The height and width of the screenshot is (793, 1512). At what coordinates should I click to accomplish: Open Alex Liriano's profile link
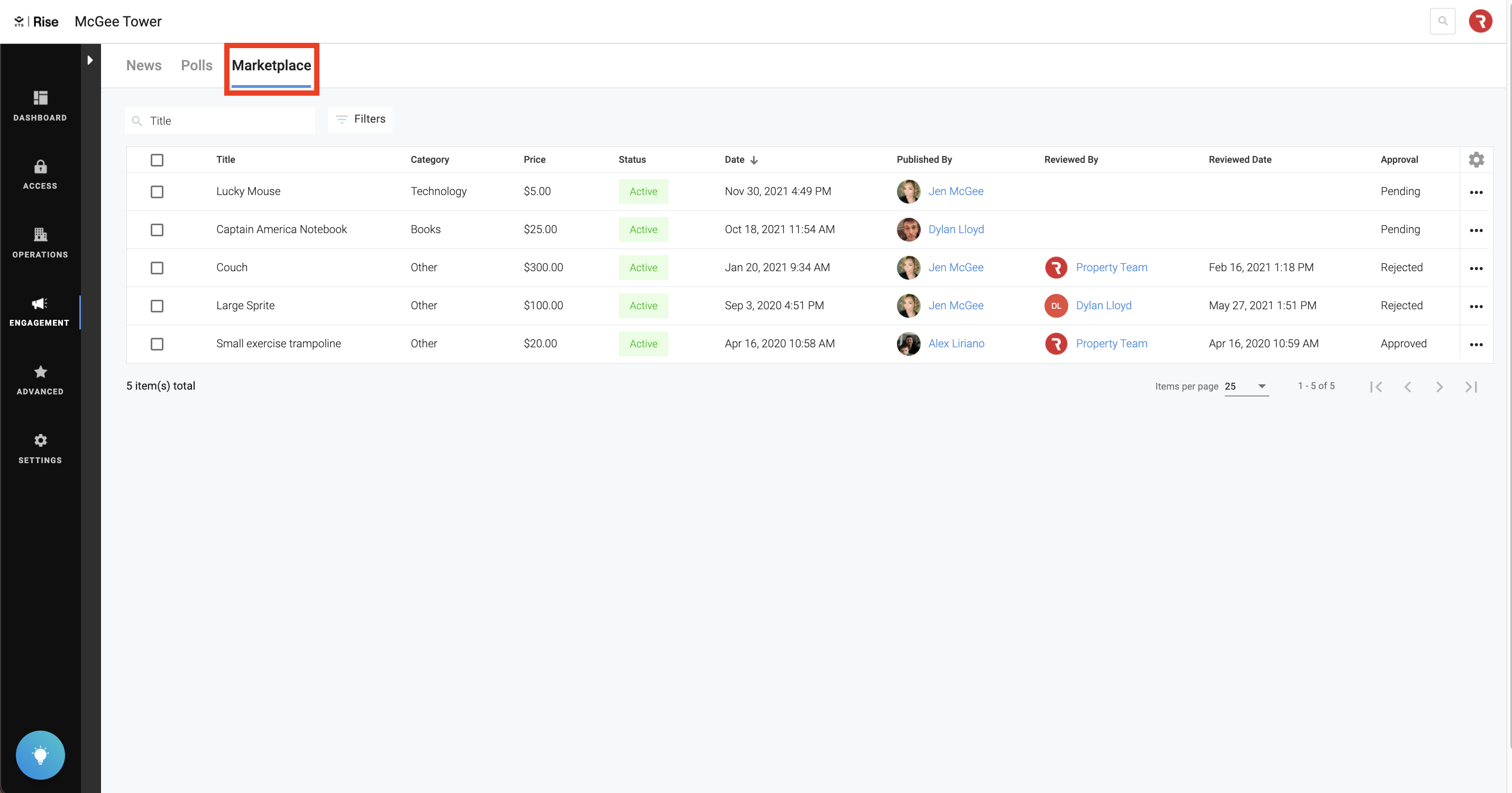pyautogui.click(x=956, y=344)
